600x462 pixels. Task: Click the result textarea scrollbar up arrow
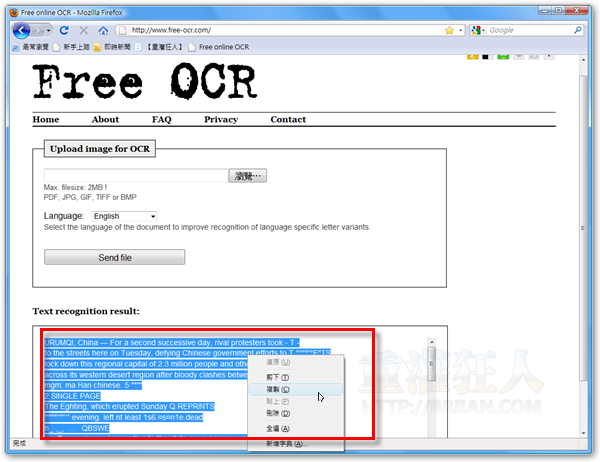pyautogui.click(x=432, y=341)
